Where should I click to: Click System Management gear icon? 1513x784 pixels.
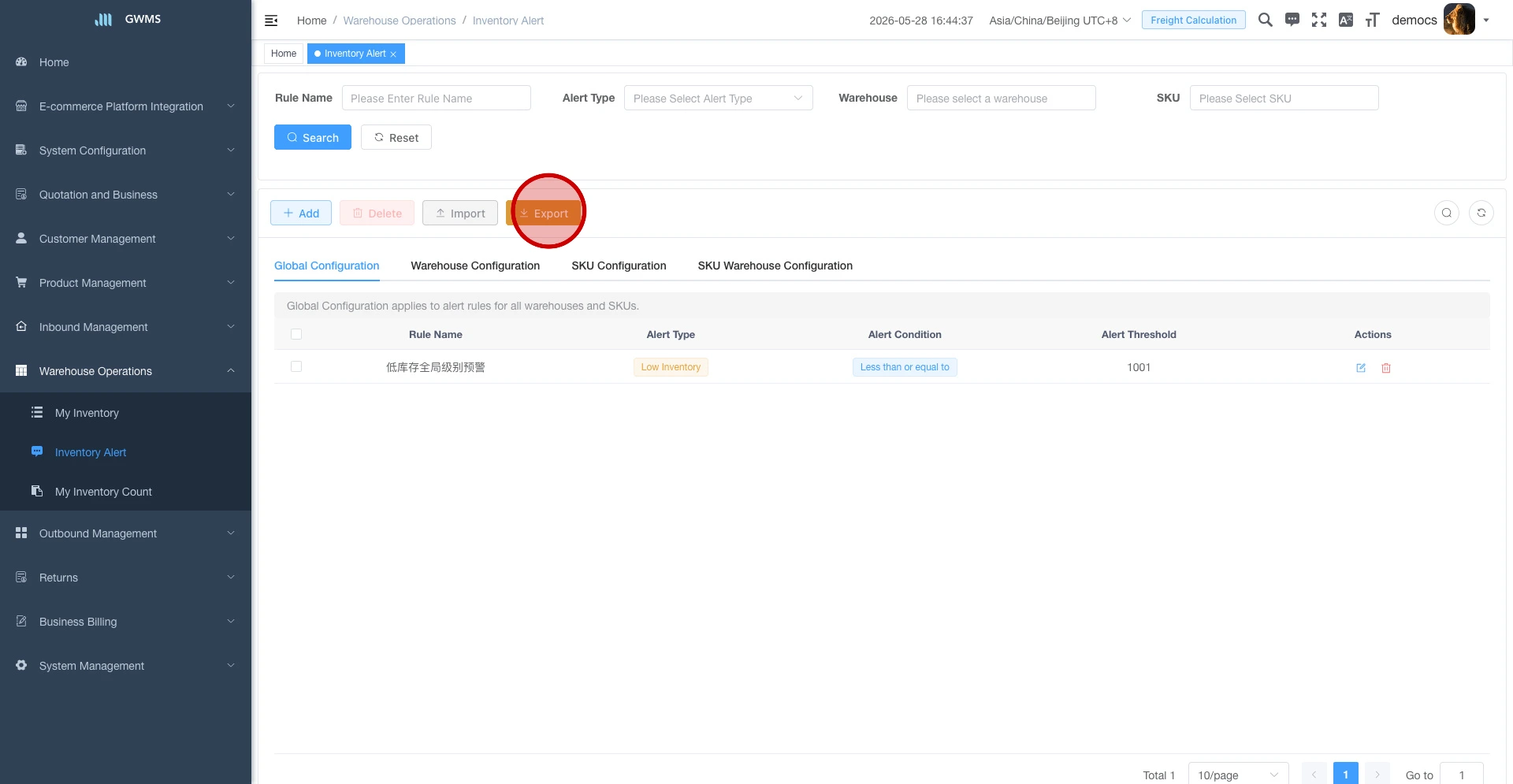(x=21, y=665)
